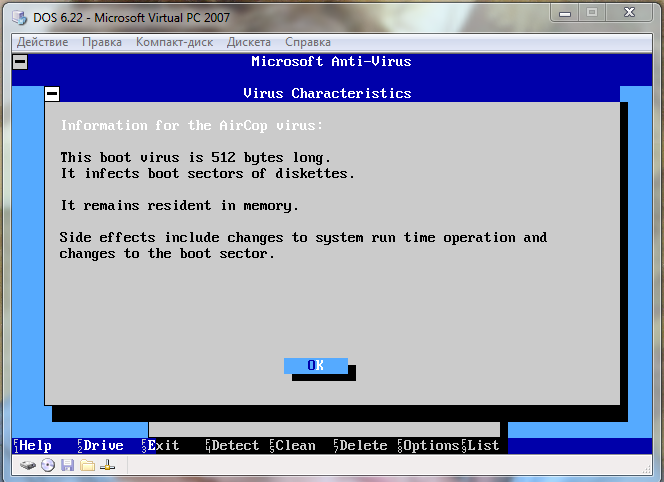Click the Virtual PC title bar icon
The image size is (664, 482).
[19, 18]
